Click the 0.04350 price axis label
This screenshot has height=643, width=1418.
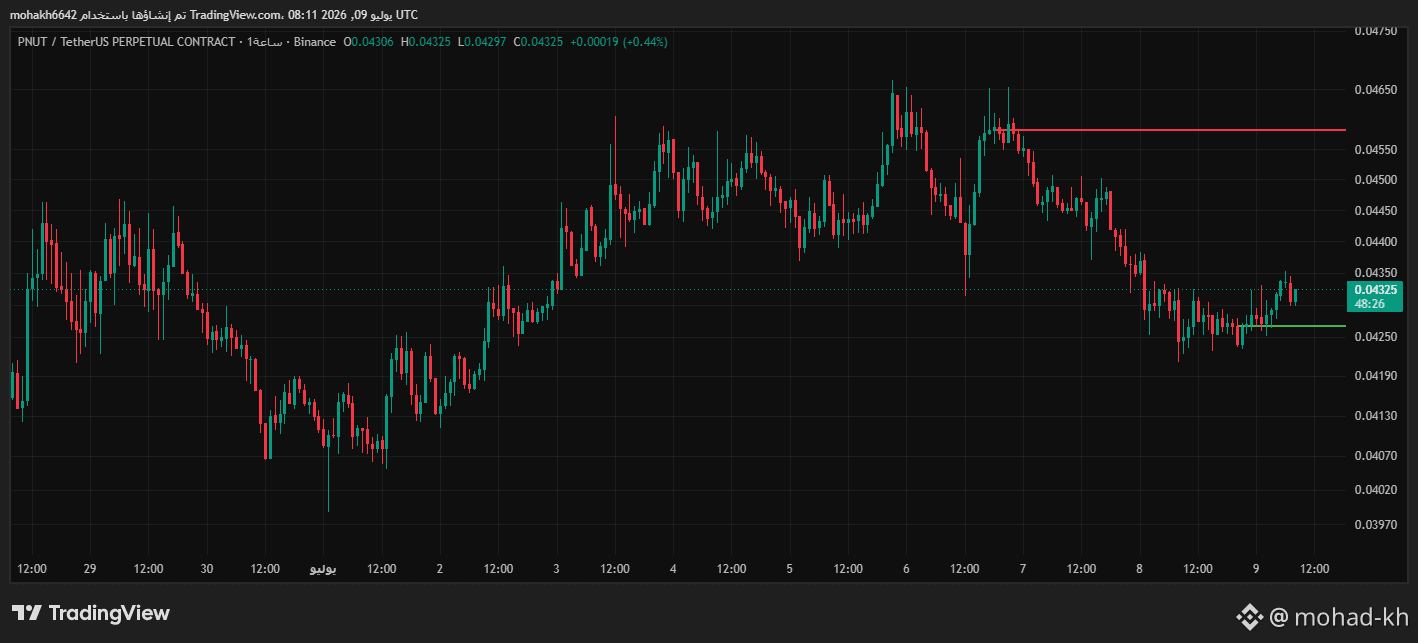click(x=1375, y=273)
